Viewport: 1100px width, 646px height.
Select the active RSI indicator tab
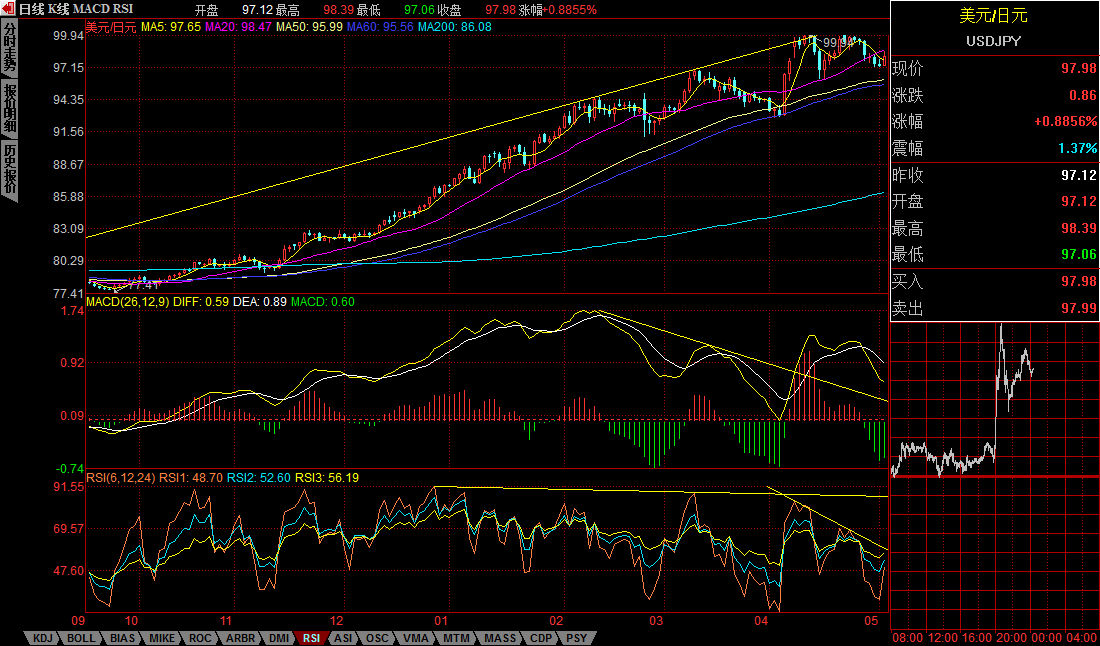[x=312, y=638]
